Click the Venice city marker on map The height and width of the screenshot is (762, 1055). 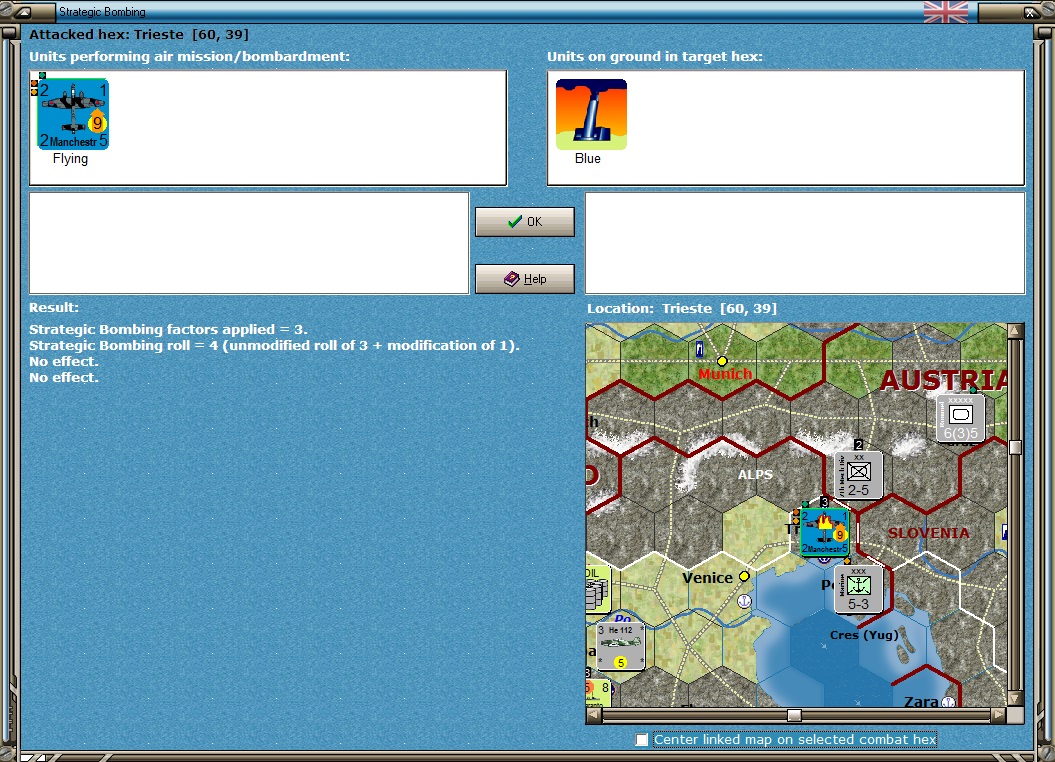(744, 576)
